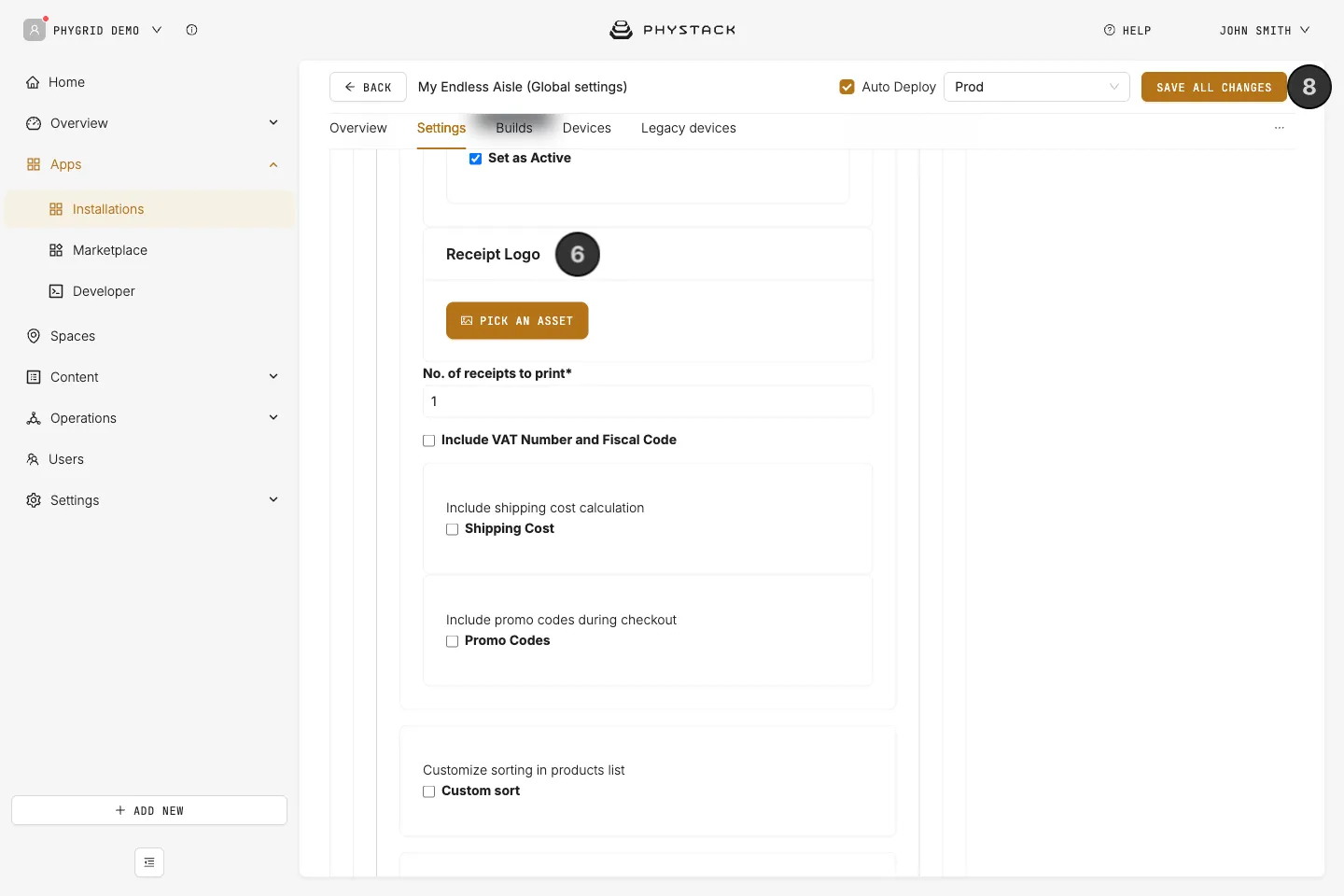The height and width of the screenshot is (896, 1344).
Task: Check Include VAT Number and Fiscal Code
Action: click(x=428, y=441)
